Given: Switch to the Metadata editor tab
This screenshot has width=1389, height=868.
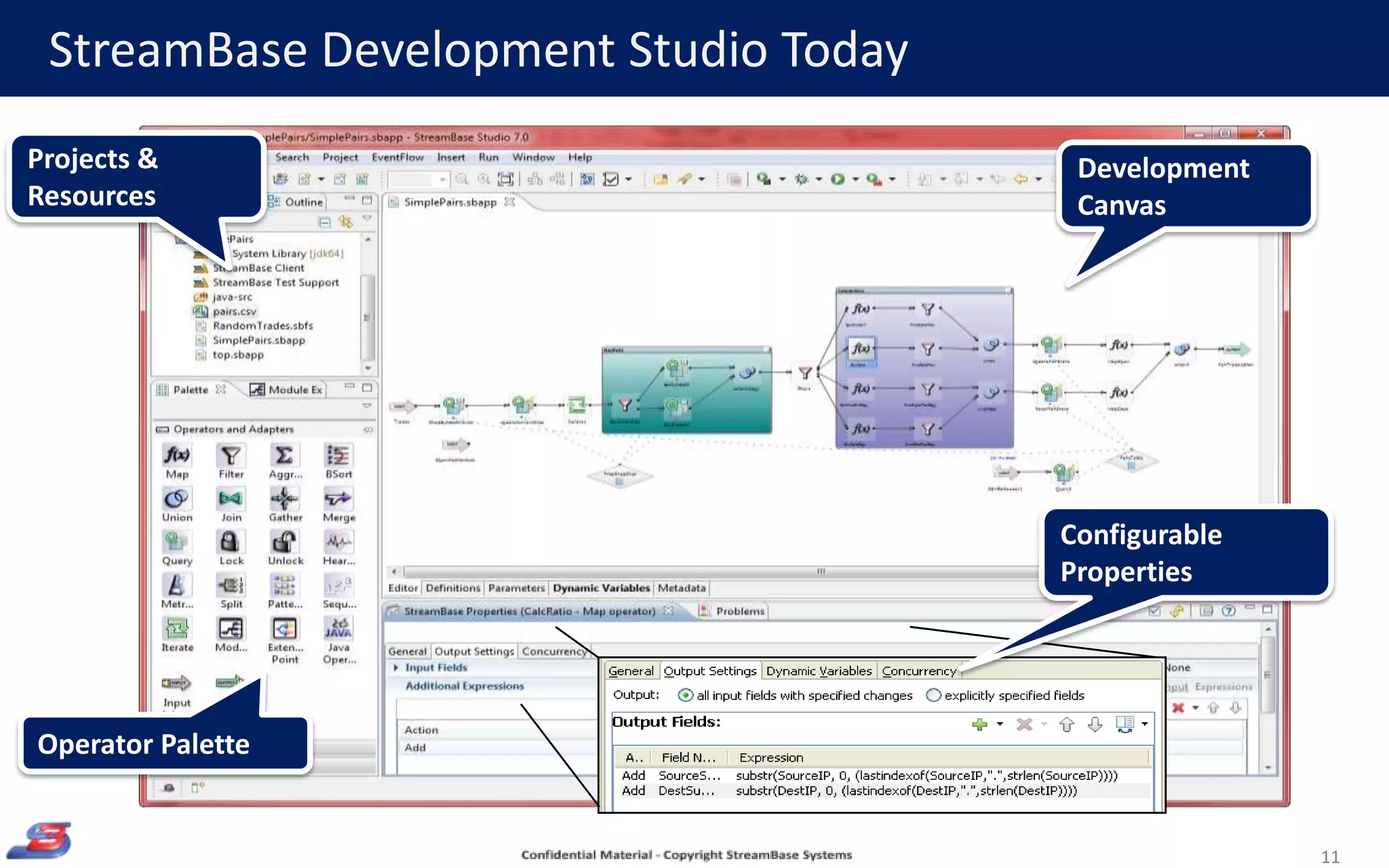Looking at the screenshot, I should [x=681, y=588].
